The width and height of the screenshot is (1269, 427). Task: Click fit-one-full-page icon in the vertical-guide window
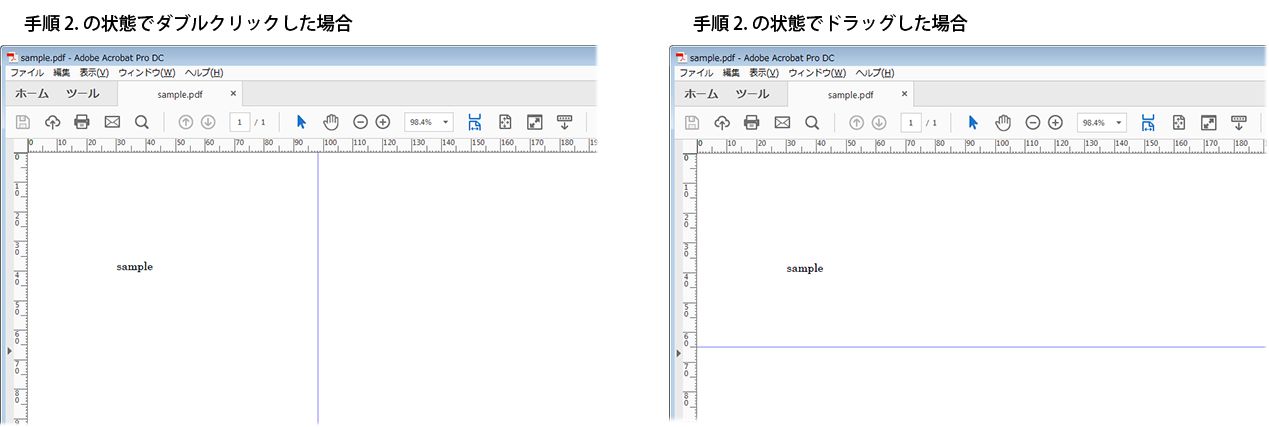[x=505, y=122]
